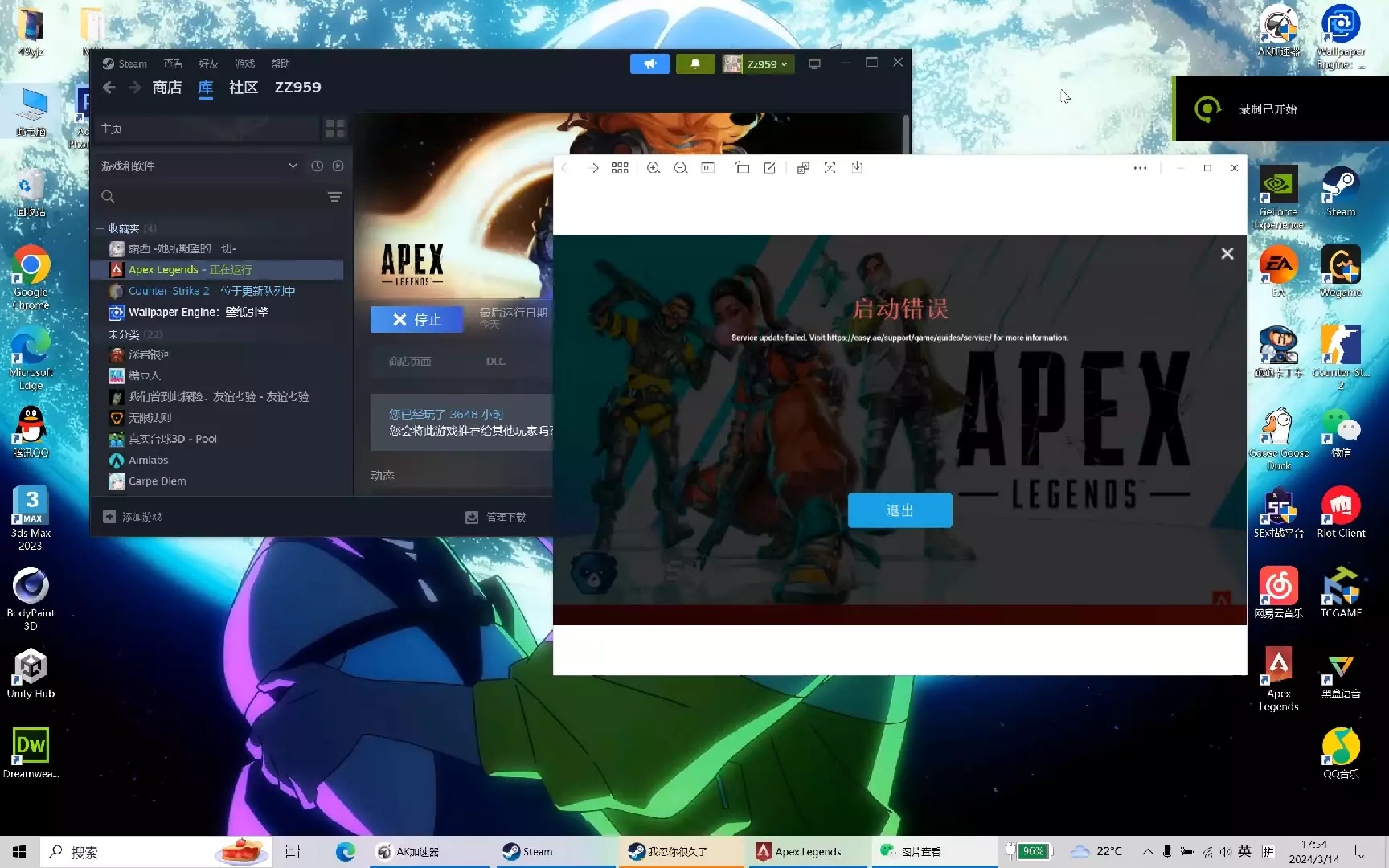Save the image using viewer download icon
This screenshot has width=1389, height=868.
(x=858, y=168)
